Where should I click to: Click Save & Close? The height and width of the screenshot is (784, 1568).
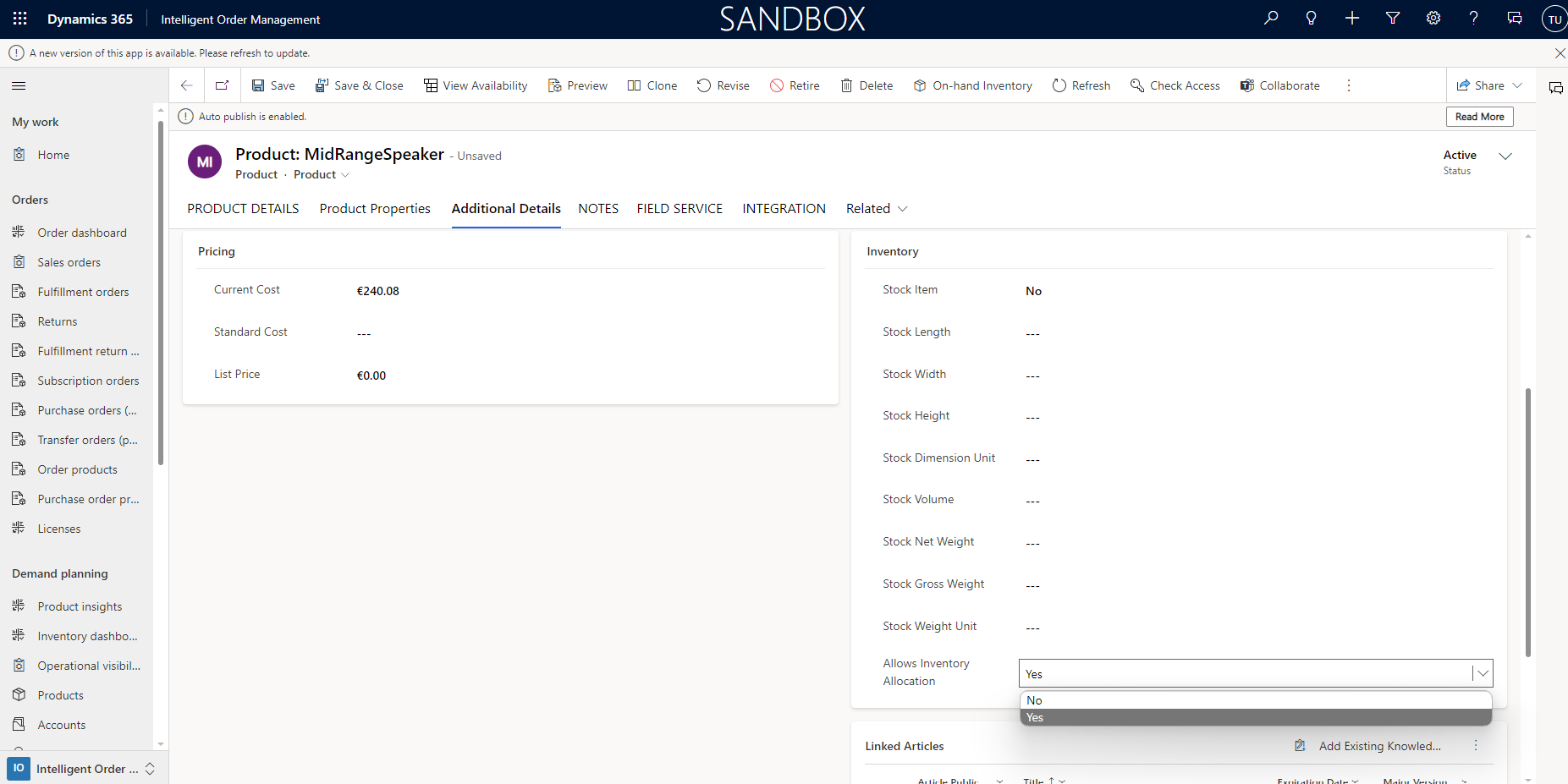(x=359, y=85)
